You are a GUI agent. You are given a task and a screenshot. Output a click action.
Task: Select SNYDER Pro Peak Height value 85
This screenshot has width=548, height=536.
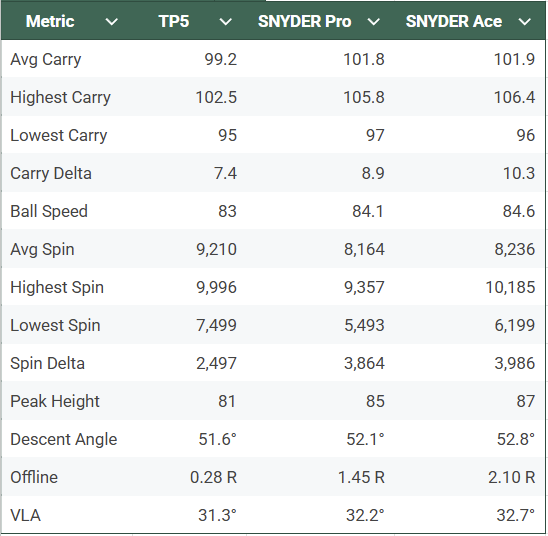[375, 401]
